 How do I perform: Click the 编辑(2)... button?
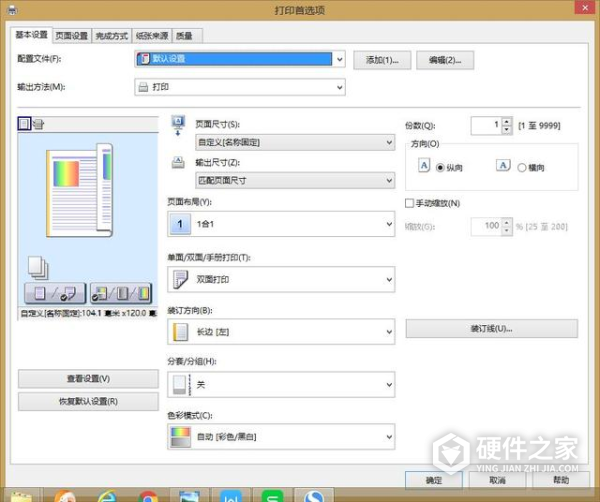445,60
